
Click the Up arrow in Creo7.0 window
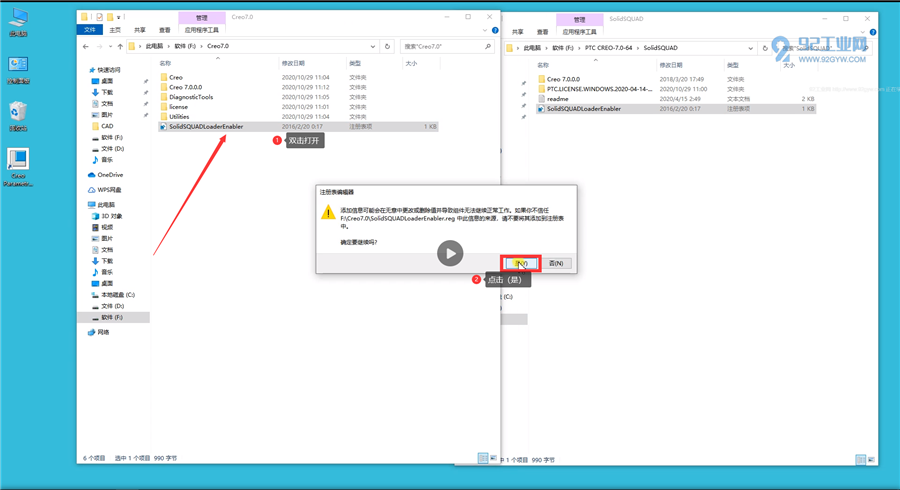[x=120, y=46]
